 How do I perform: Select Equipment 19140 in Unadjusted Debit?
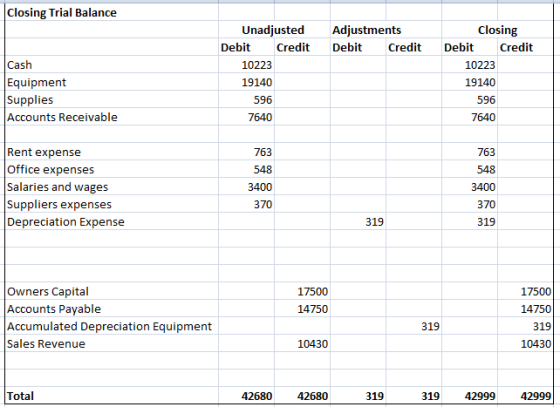pyautogui.click(x=257, y=82)
